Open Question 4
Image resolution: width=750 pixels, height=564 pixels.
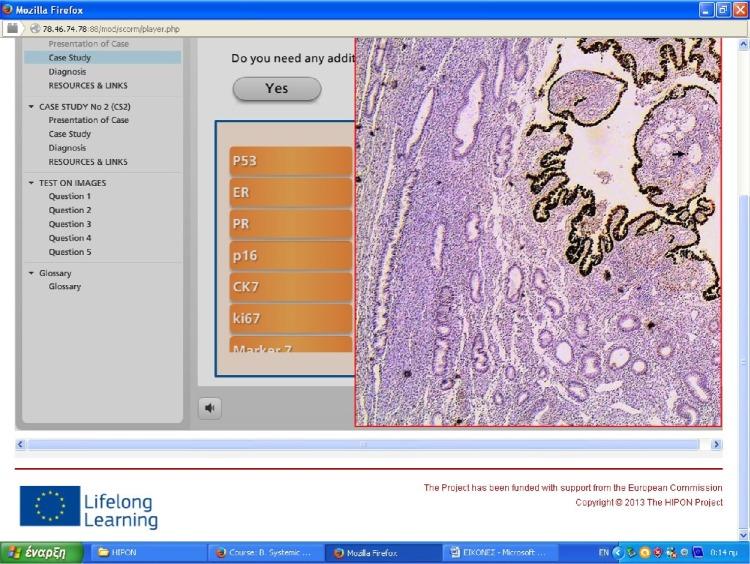69,238
